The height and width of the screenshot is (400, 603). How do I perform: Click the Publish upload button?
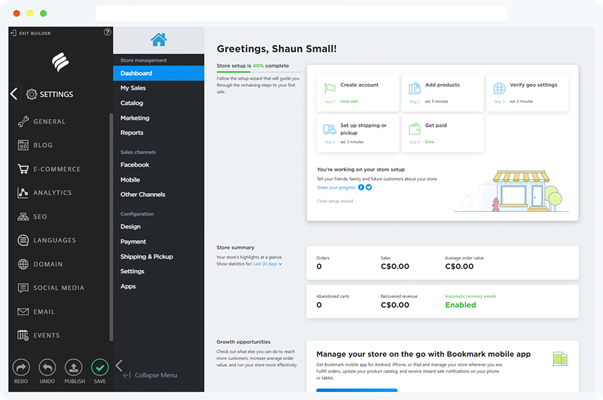[73, 368]
